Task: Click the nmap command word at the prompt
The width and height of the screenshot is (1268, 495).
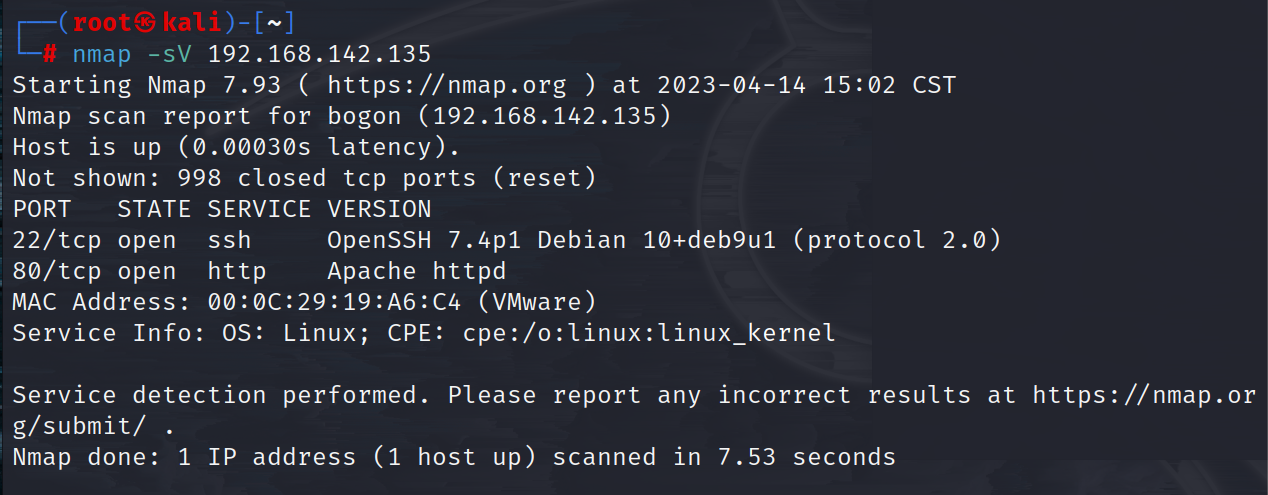Action: (101, 53)
